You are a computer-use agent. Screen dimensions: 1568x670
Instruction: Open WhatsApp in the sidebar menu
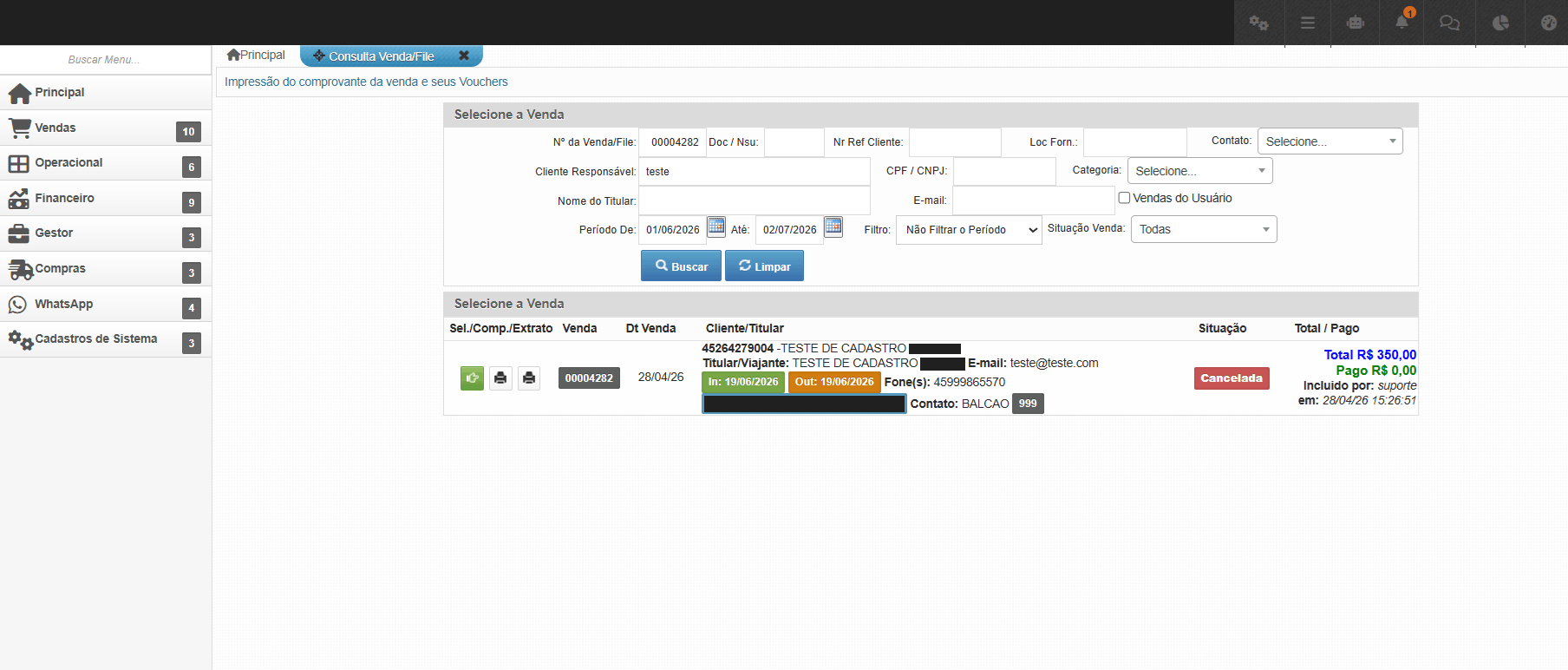(106, 305)
